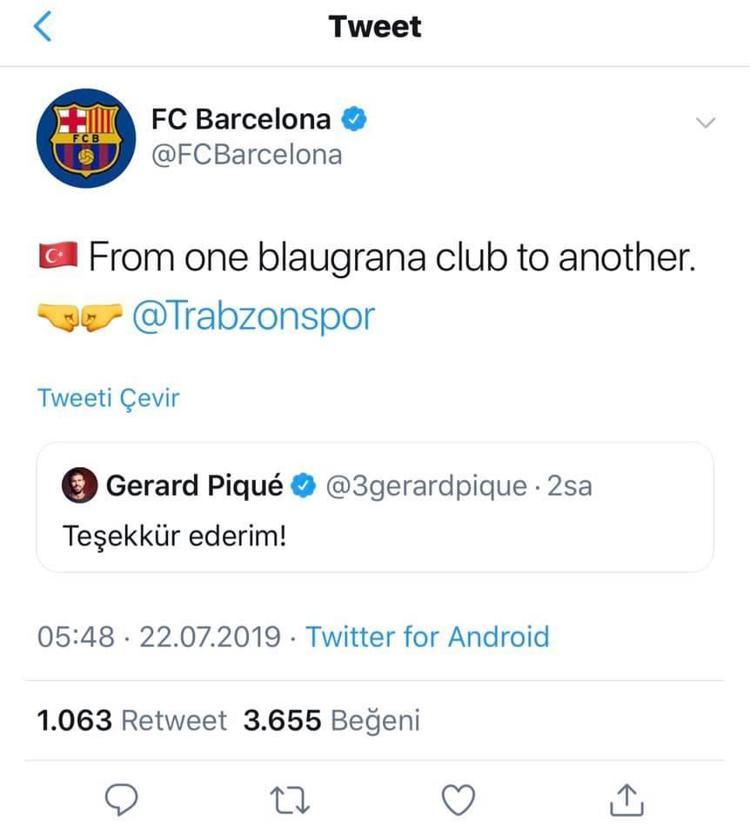Tap the back arrow icon
750x835 pixels.
click(43, 27)
